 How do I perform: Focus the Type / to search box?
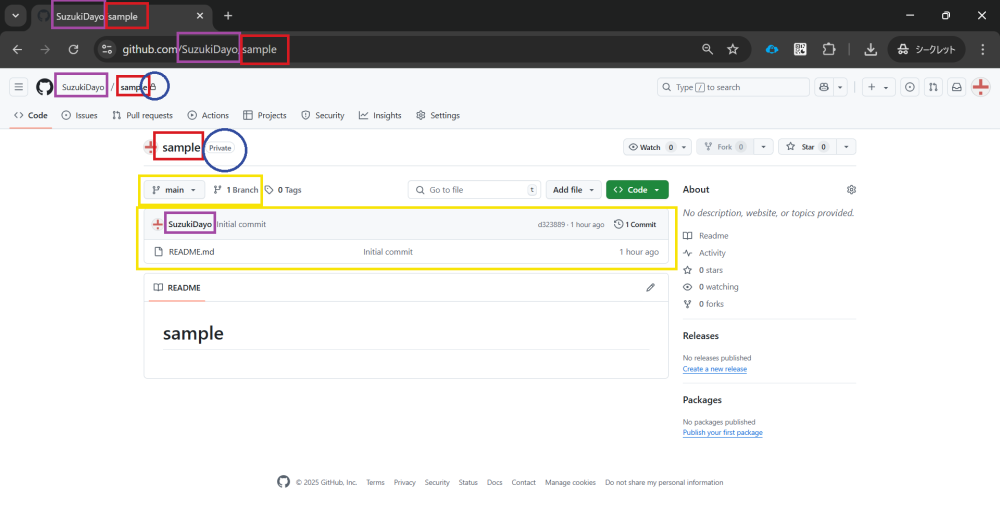point(733,87)
